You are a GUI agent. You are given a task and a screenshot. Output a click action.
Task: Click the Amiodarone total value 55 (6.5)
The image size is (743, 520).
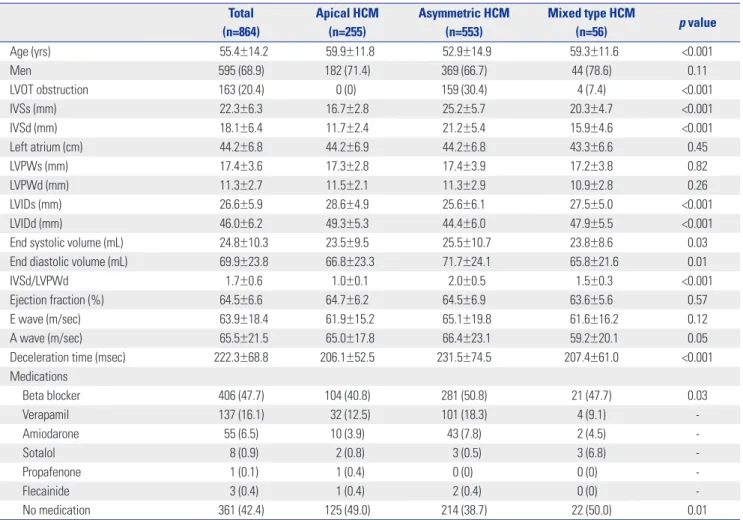click(241, 434)
